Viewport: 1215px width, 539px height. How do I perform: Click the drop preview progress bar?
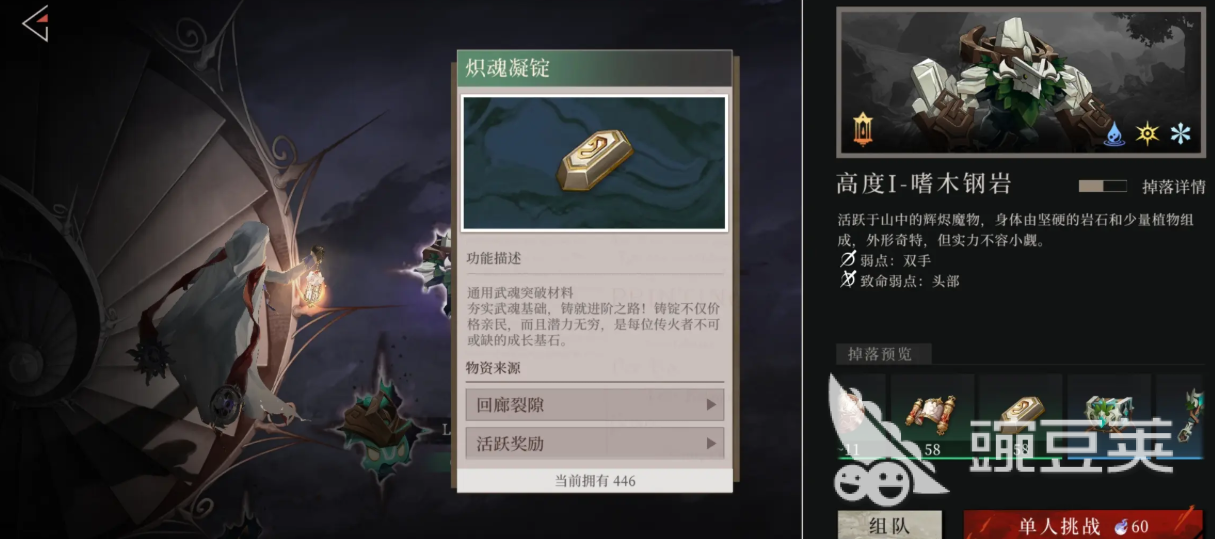[1020, 458]
